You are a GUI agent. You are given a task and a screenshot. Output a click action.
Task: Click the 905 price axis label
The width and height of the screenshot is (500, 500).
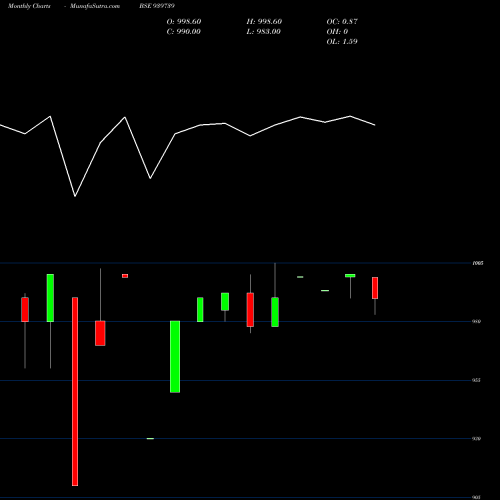(477, 497)
